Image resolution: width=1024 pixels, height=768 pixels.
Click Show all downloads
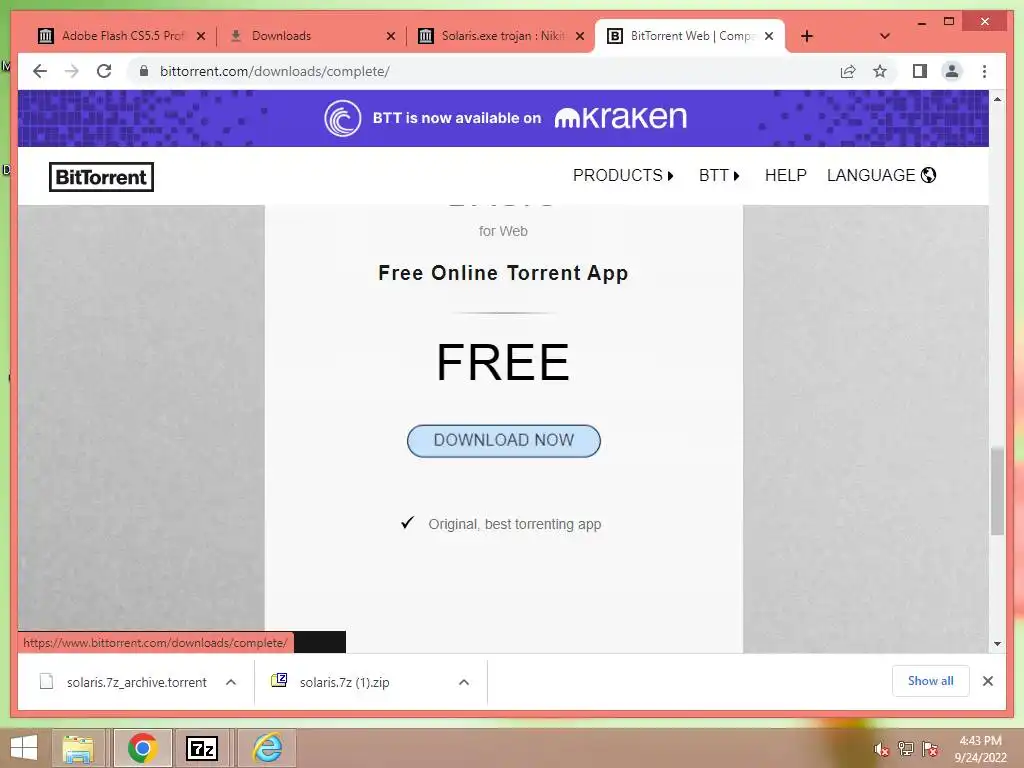(x=931, y=681)
